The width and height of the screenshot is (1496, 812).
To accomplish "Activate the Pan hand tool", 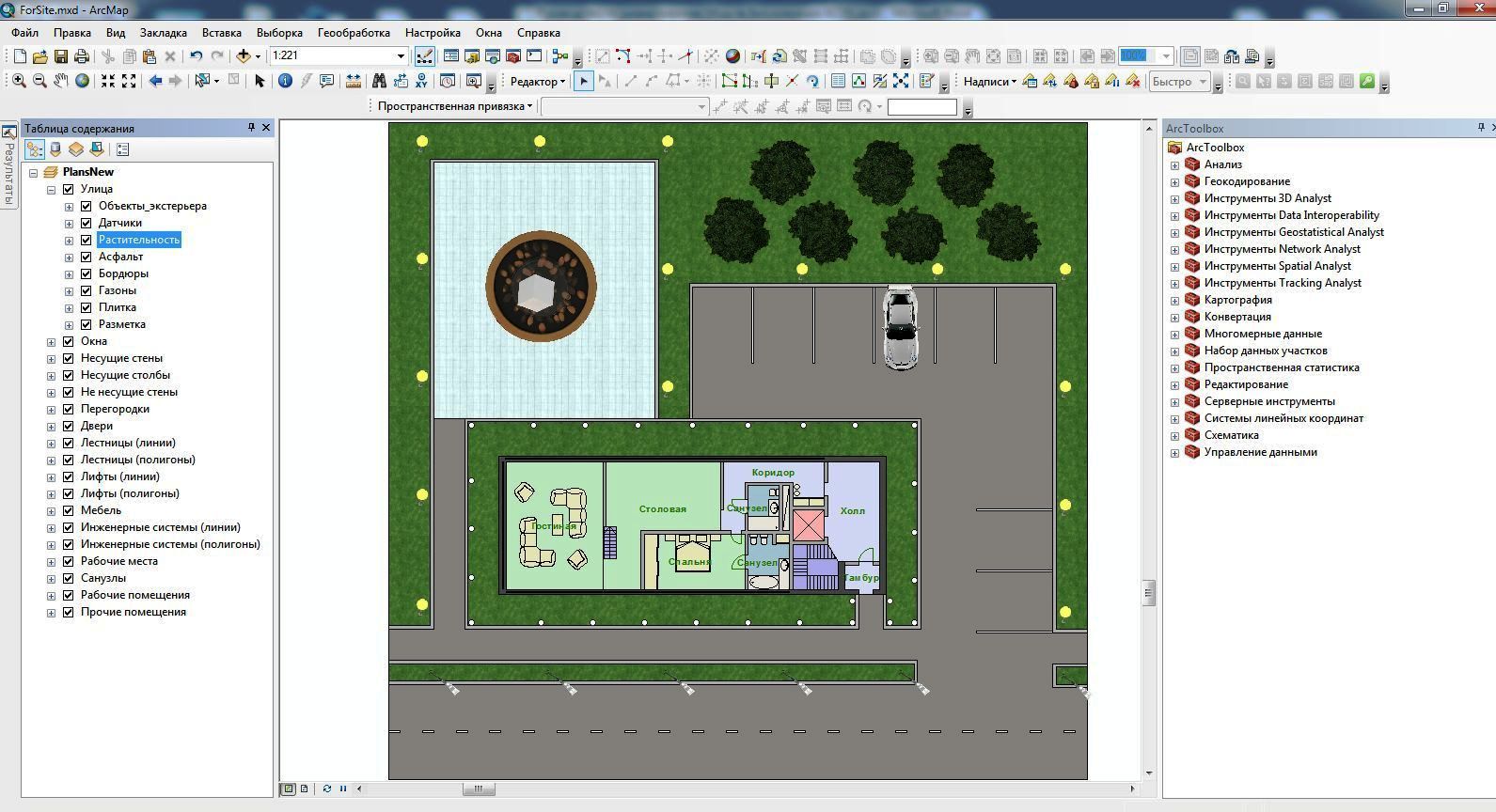I will pos(61,82).
